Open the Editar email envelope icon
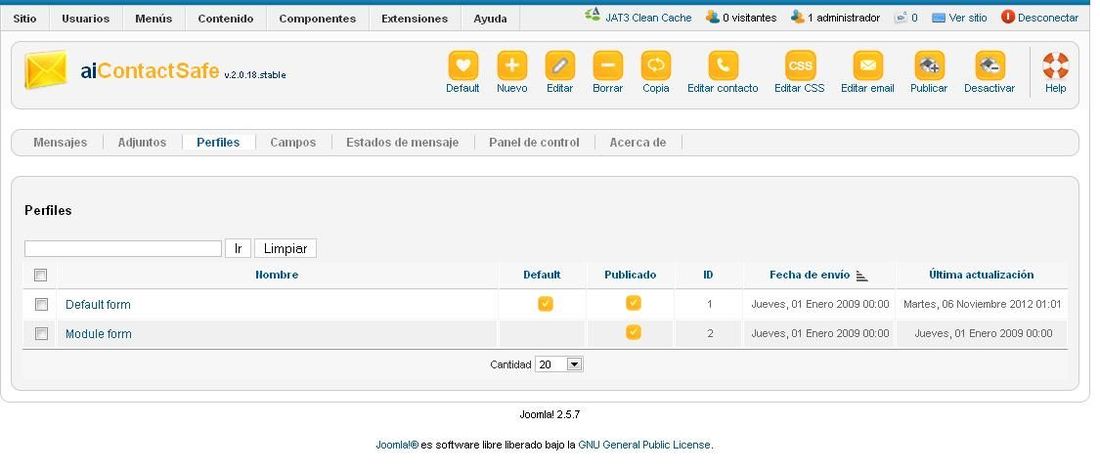1100x470 pixels. [x=868, y=66]
